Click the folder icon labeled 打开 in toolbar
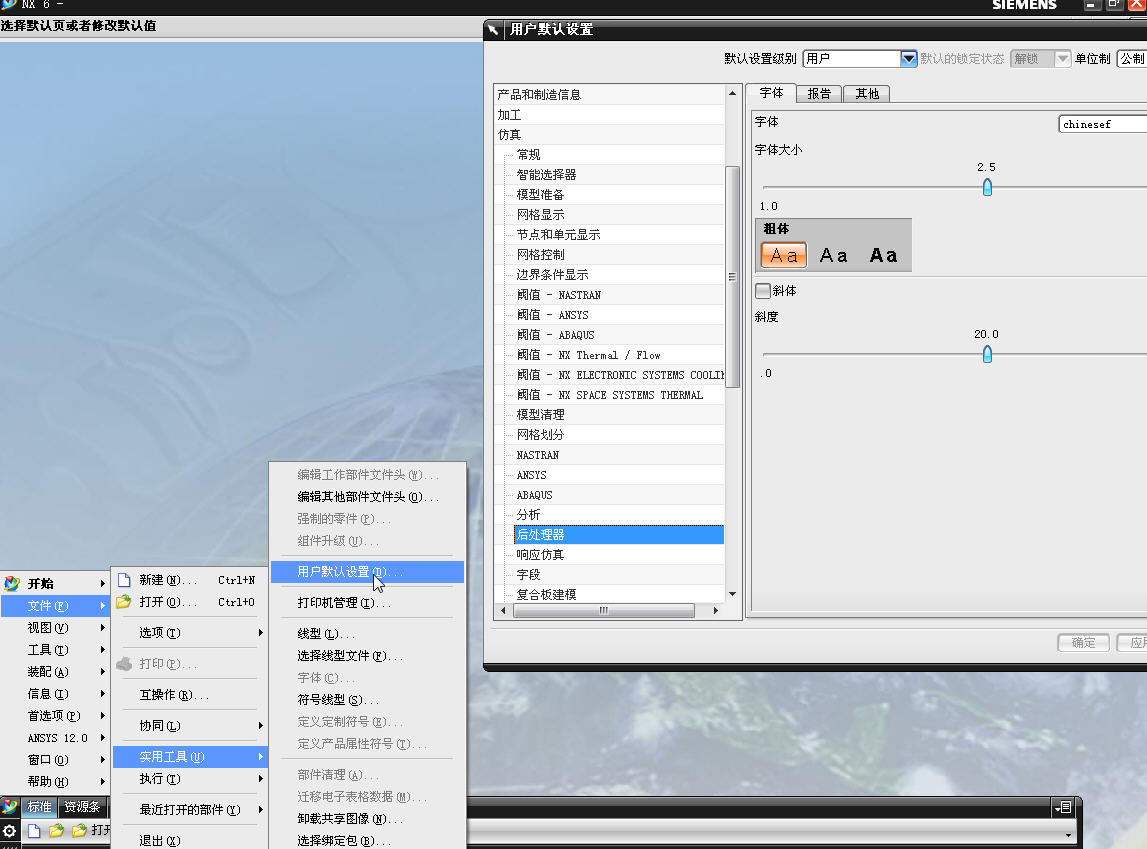Viewport: 1147px width, 849px height. [x=80, y=831]
